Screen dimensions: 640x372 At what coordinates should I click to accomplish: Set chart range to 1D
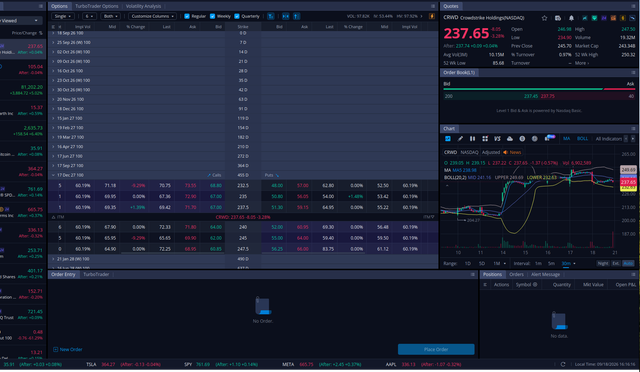click(468, 264)
